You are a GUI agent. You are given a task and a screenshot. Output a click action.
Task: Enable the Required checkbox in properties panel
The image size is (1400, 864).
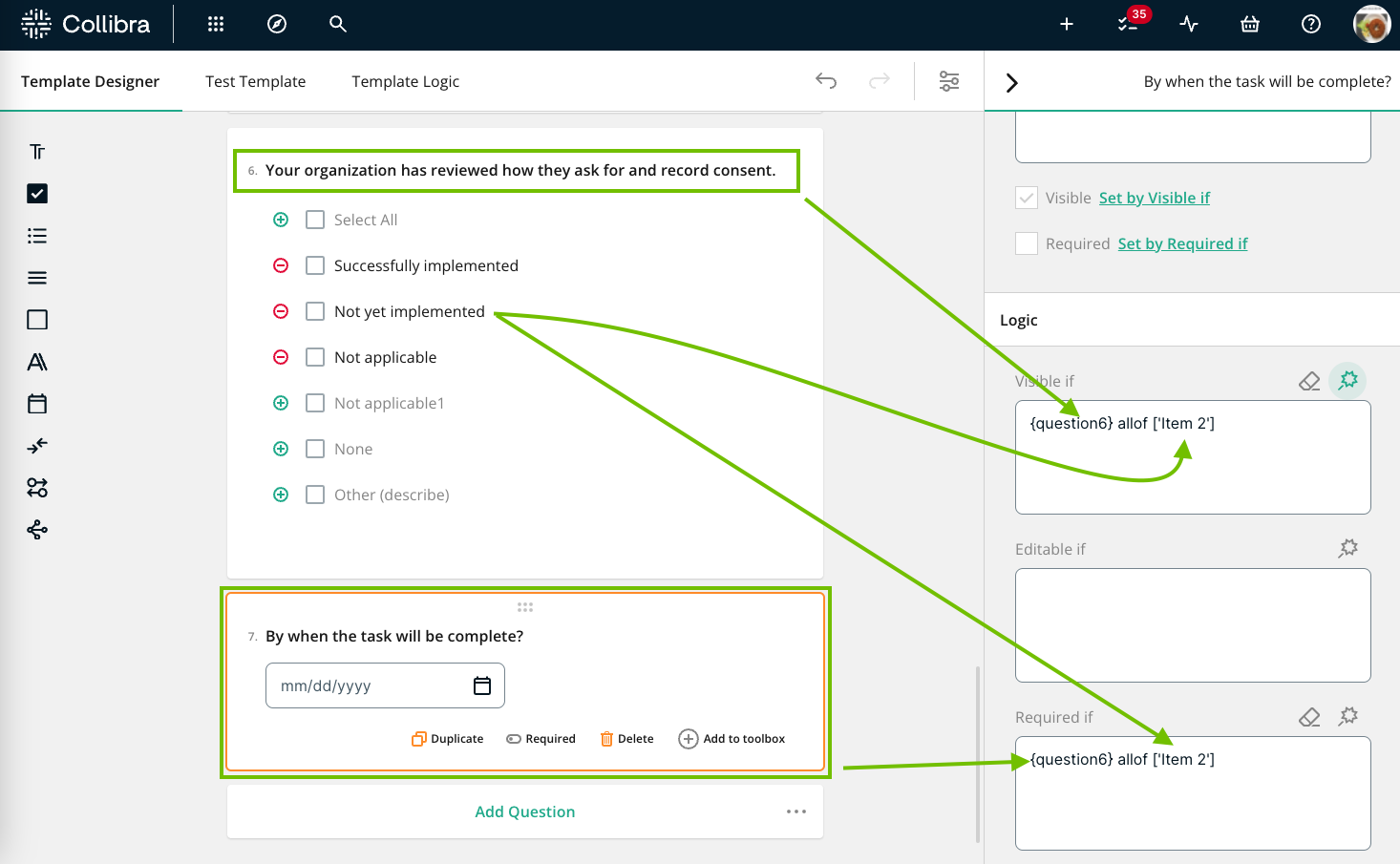(x=1027, y=243)
